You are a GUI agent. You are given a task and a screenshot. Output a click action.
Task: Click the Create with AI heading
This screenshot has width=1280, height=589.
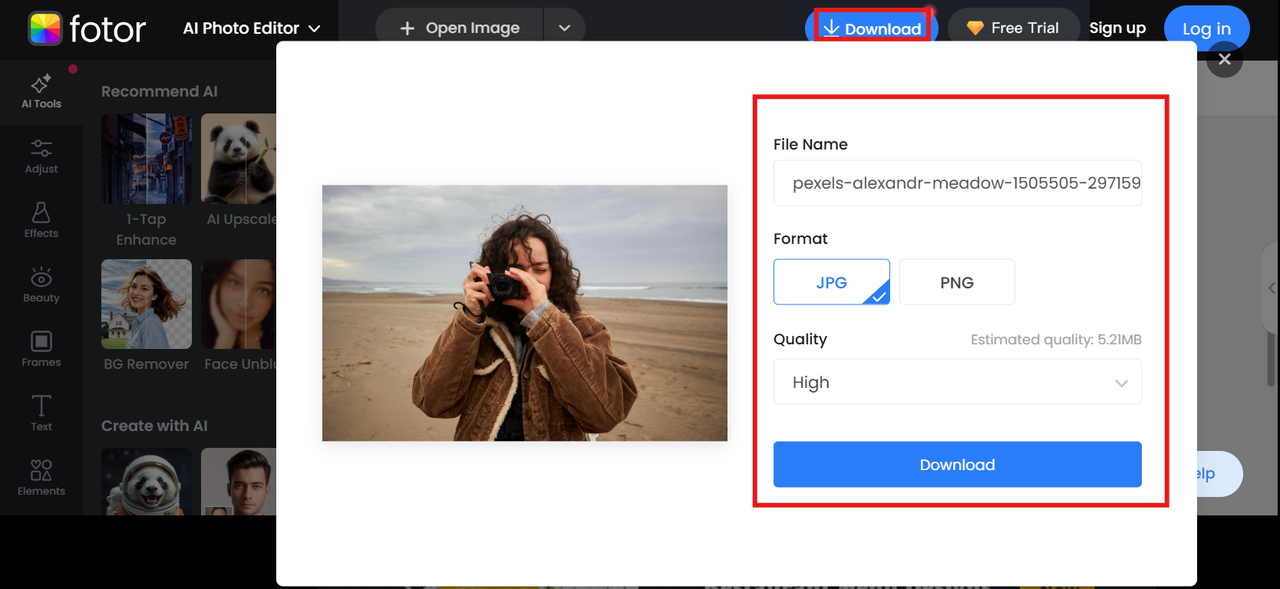[x=154, y=425]
